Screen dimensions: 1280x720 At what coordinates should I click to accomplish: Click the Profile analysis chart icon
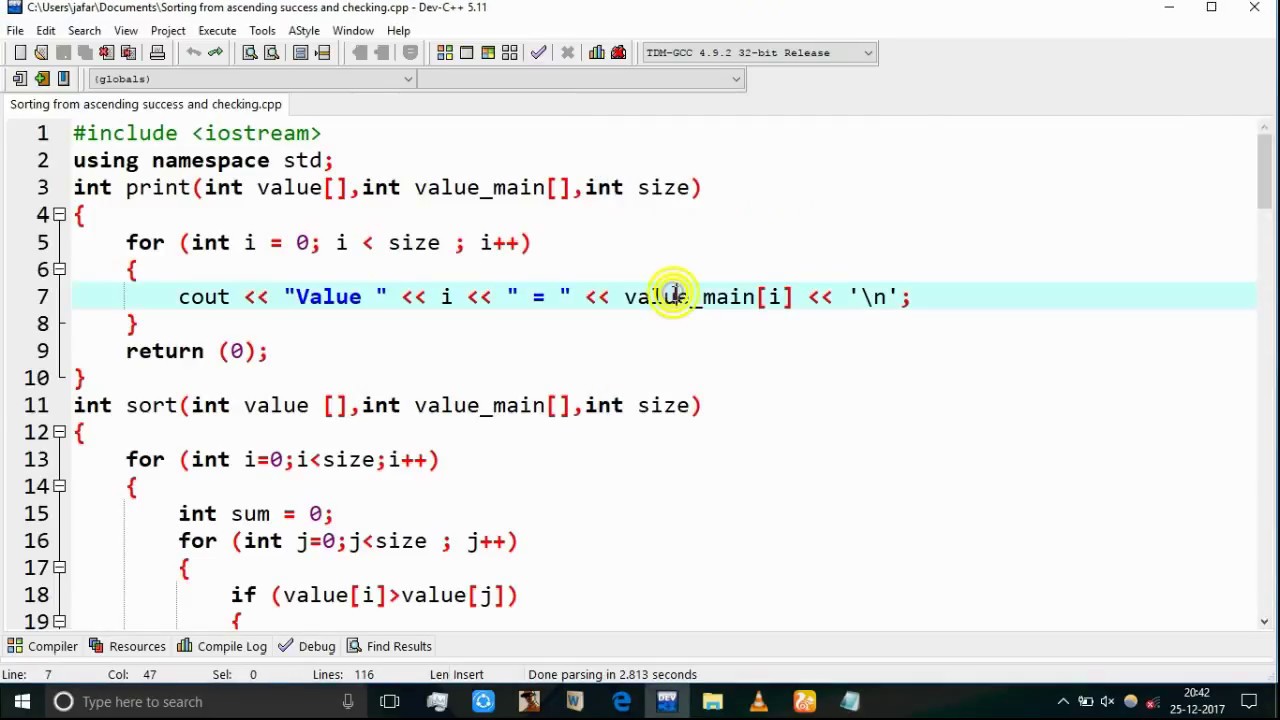tap(597, 53)
